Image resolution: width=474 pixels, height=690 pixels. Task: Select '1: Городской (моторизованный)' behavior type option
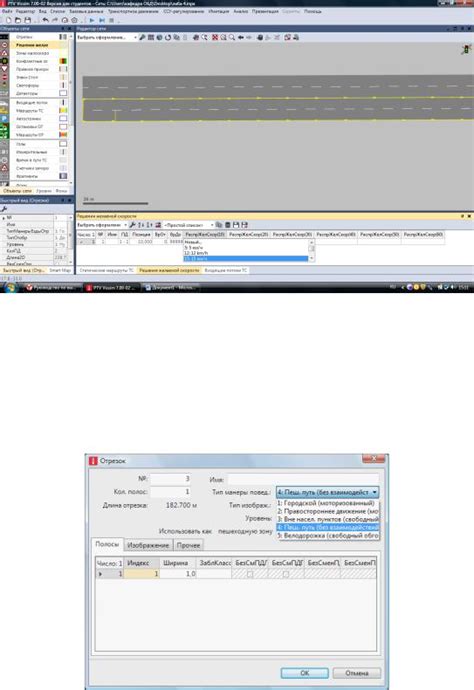tap(327, 503)
